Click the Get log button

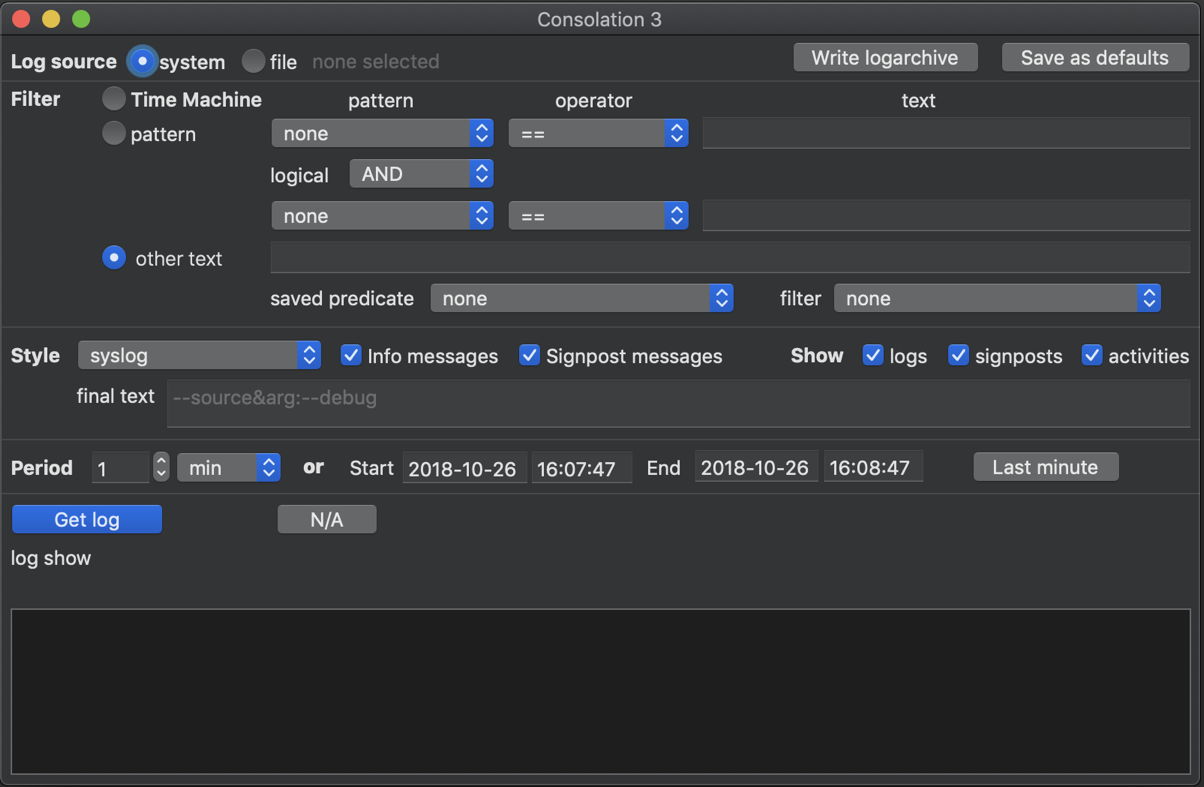(87, 519)
